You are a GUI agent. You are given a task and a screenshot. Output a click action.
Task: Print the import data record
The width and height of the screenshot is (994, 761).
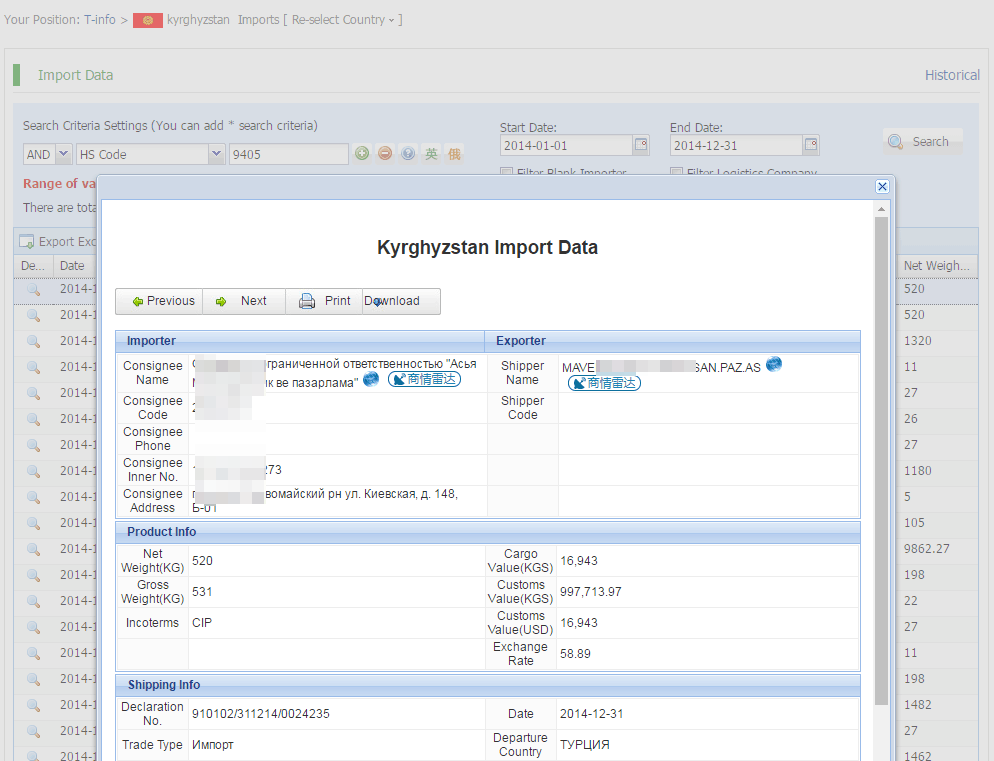pos(325,301)
